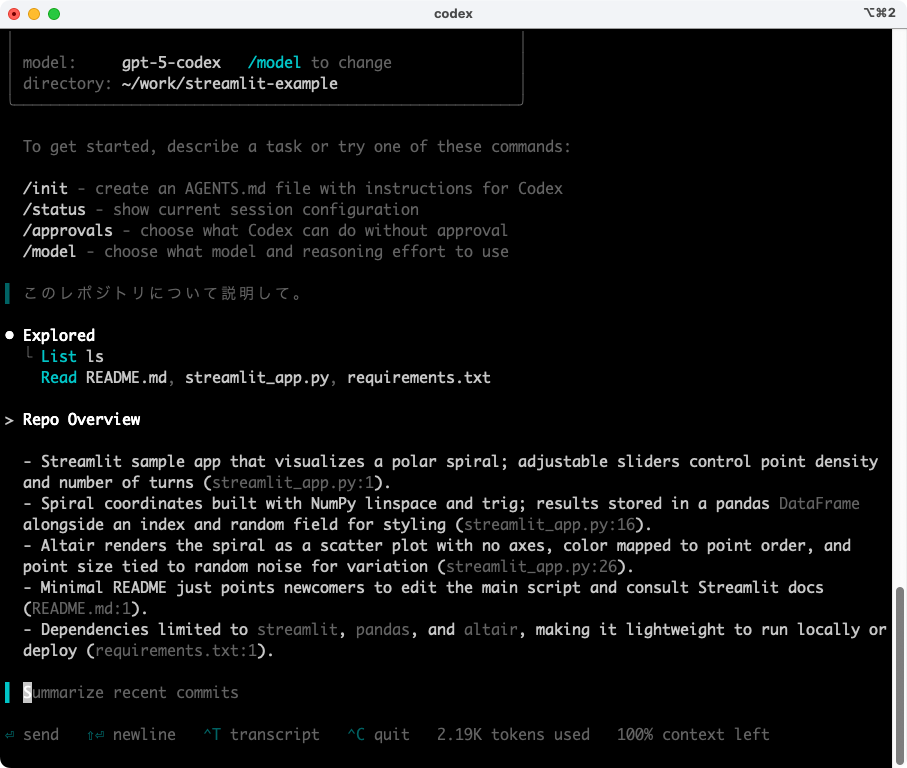This screenshot has width=907, height=768.
Task: Click 'requirements.txt' in the Read line
Action: point(419,378)
